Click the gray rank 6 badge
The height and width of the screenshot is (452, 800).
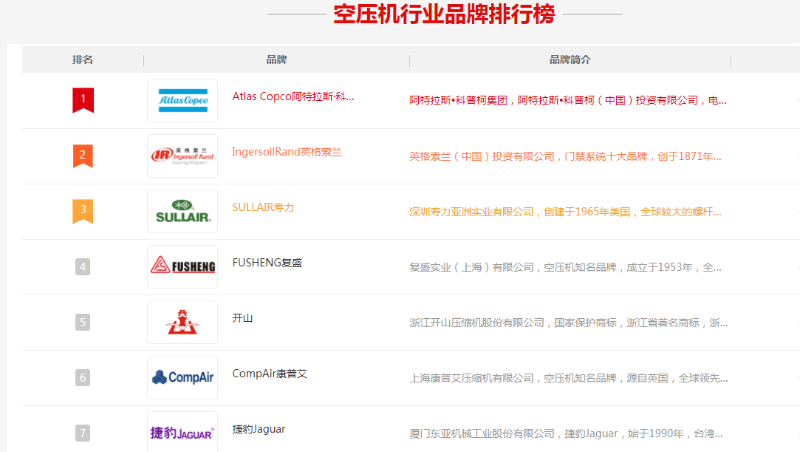tap(83, 378)
